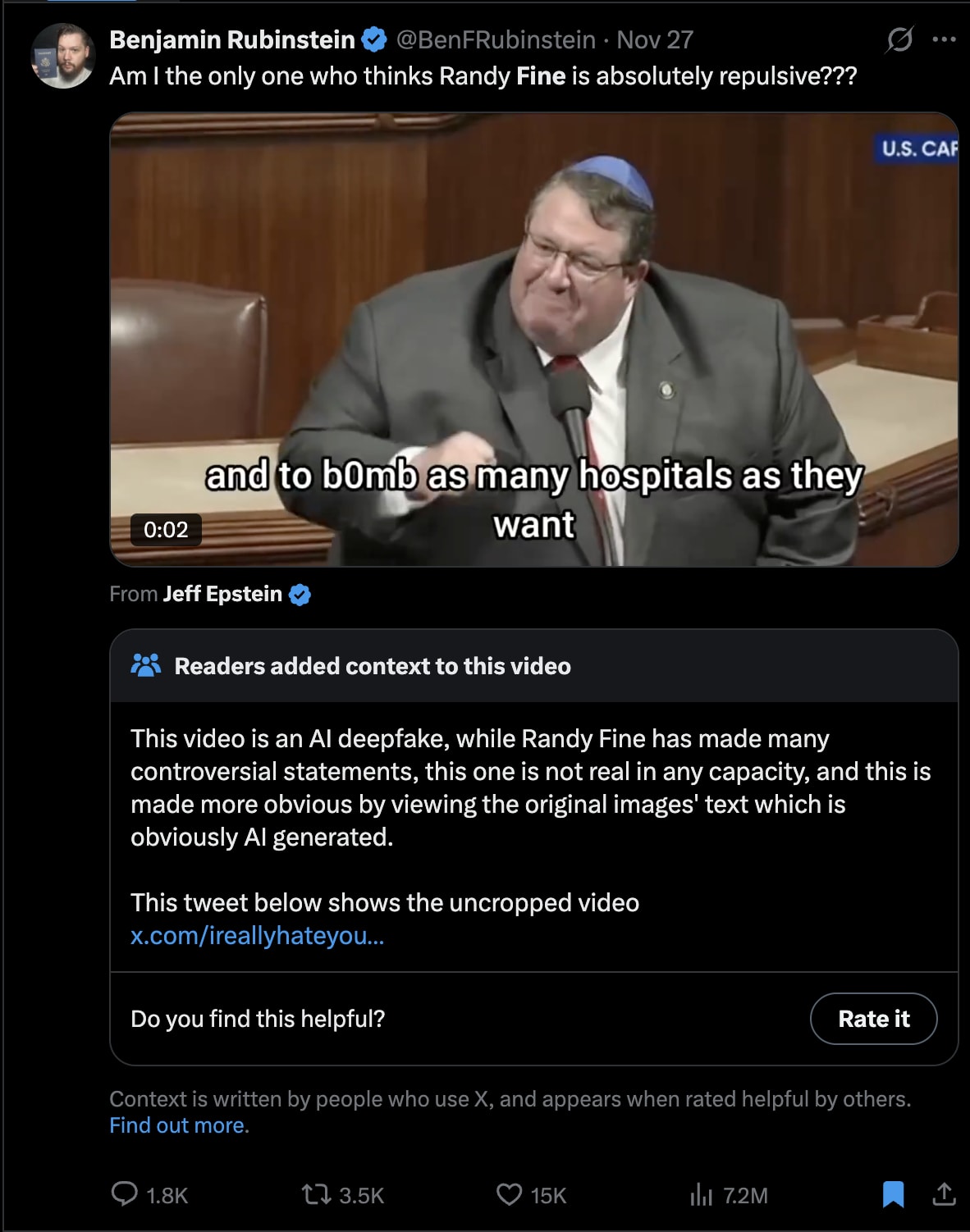
Task: Click Benjamin Rubinstein's verified badge
Action: 373,39
